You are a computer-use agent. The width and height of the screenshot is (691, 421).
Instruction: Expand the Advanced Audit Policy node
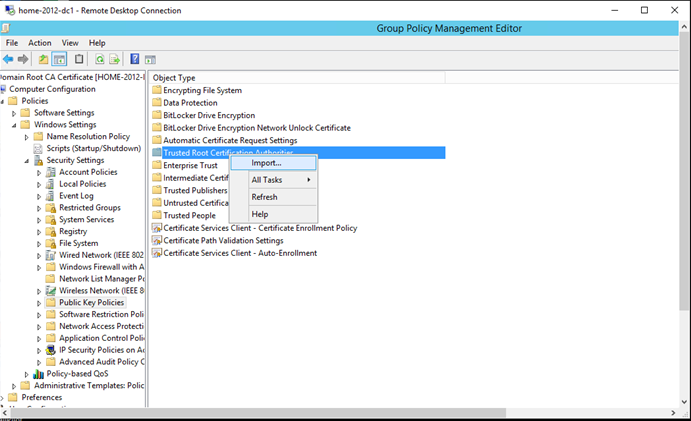pos(39,362)
